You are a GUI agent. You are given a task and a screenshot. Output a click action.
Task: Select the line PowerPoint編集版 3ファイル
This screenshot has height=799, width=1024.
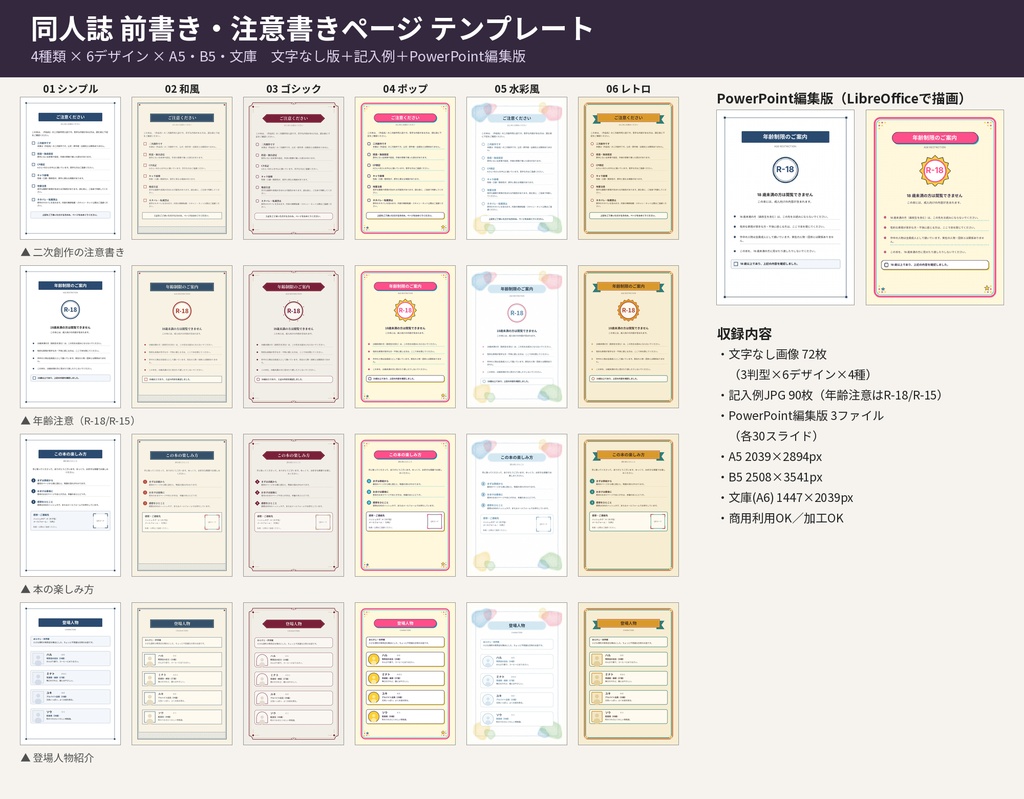coord(801,416)
